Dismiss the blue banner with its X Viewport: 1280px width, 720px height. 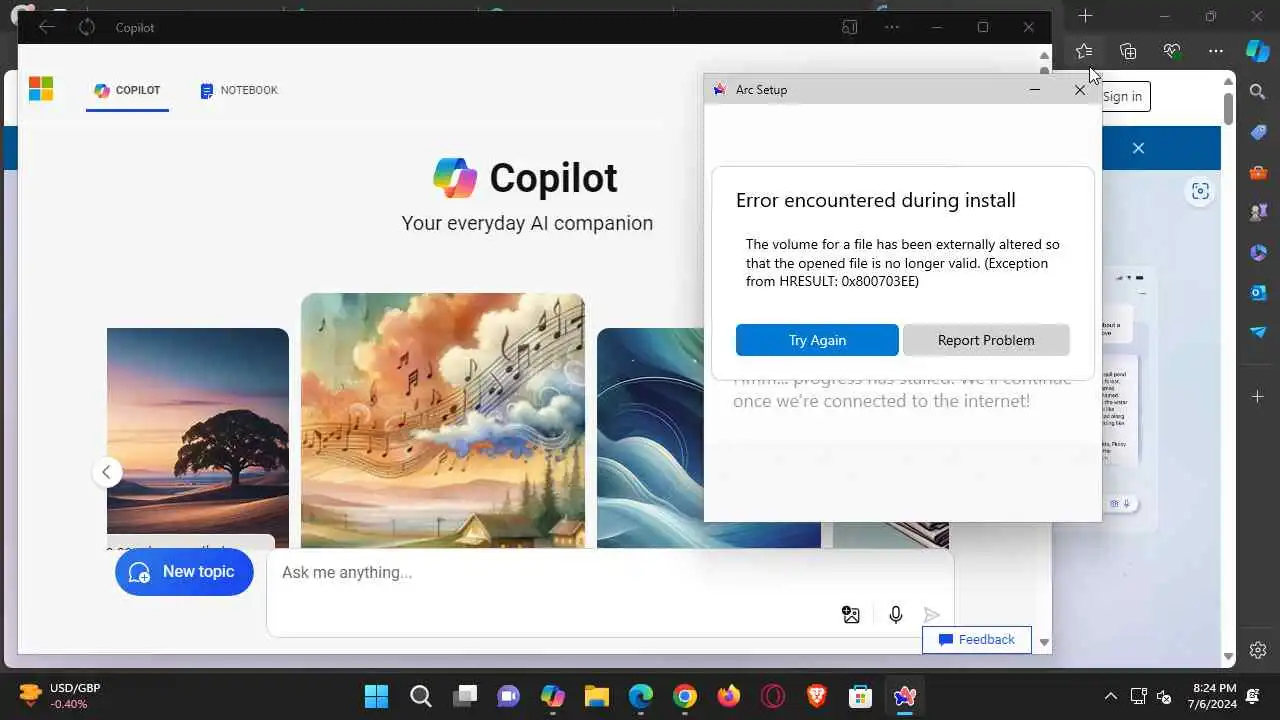pyautogui.click(x=1138, y=148)
